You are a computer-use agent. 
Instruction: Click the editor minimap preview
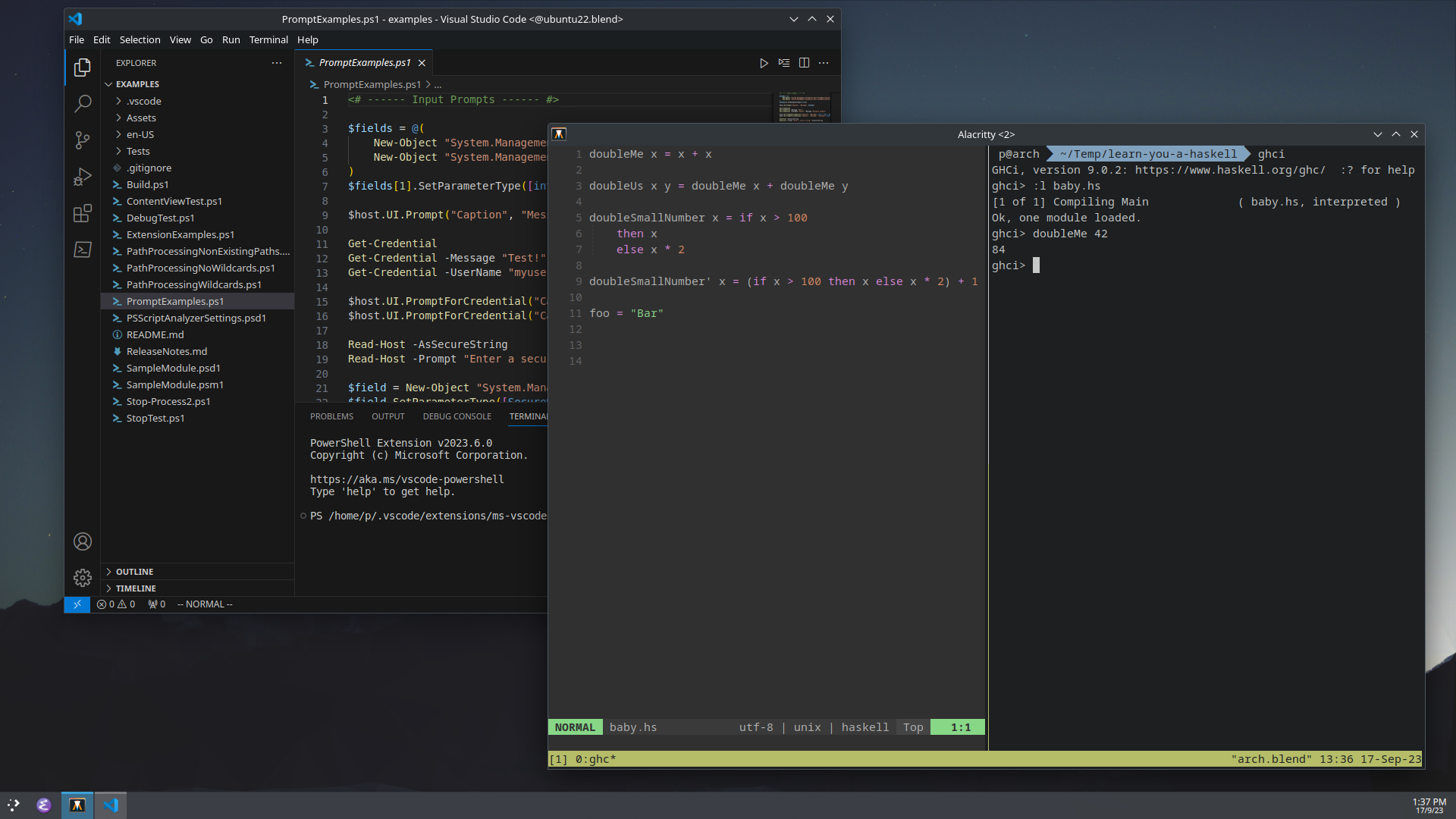[x=805, y=108]
